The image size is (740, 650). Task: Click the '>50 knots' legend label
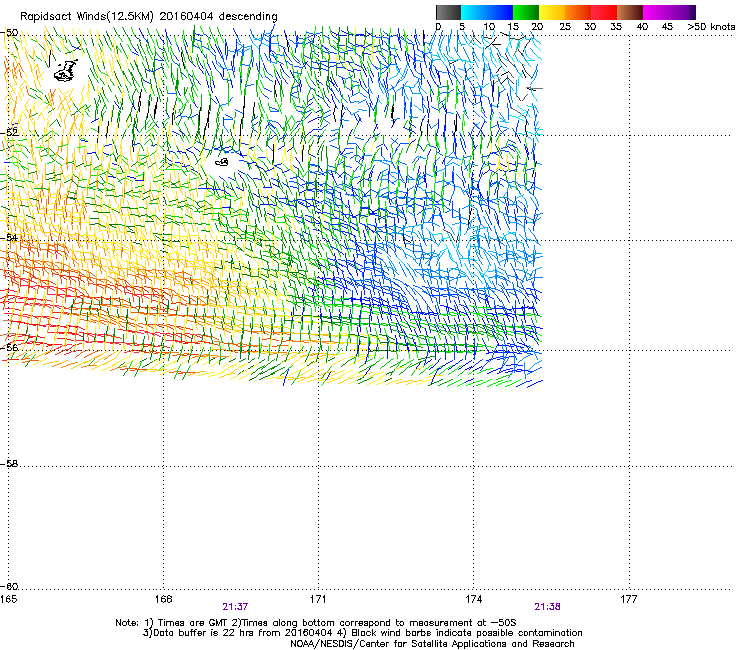(711, 27)
